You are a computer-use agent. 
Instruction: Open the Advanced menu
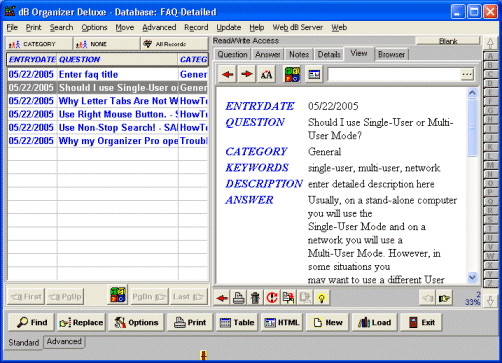pos(159,28)
